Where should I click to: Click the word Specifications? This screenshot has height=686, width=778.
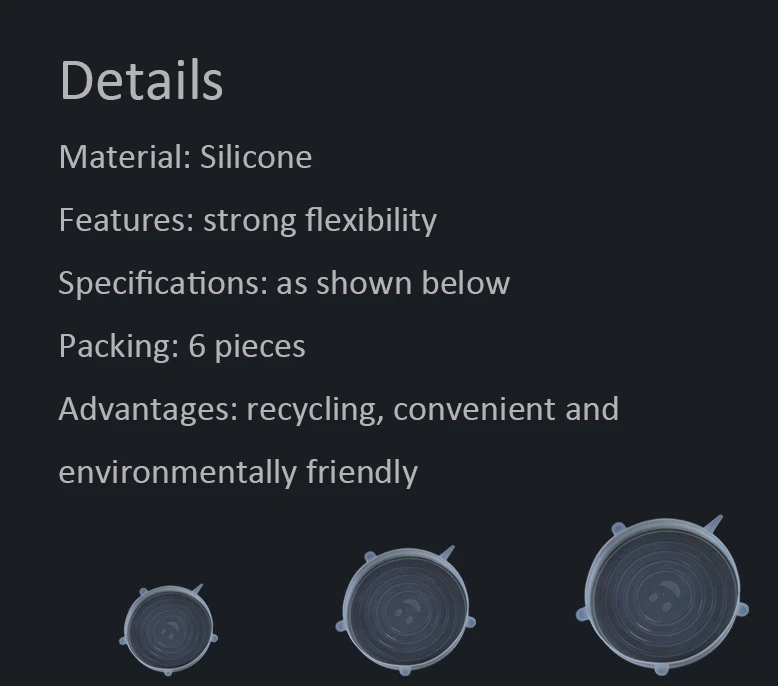(163, 284)
